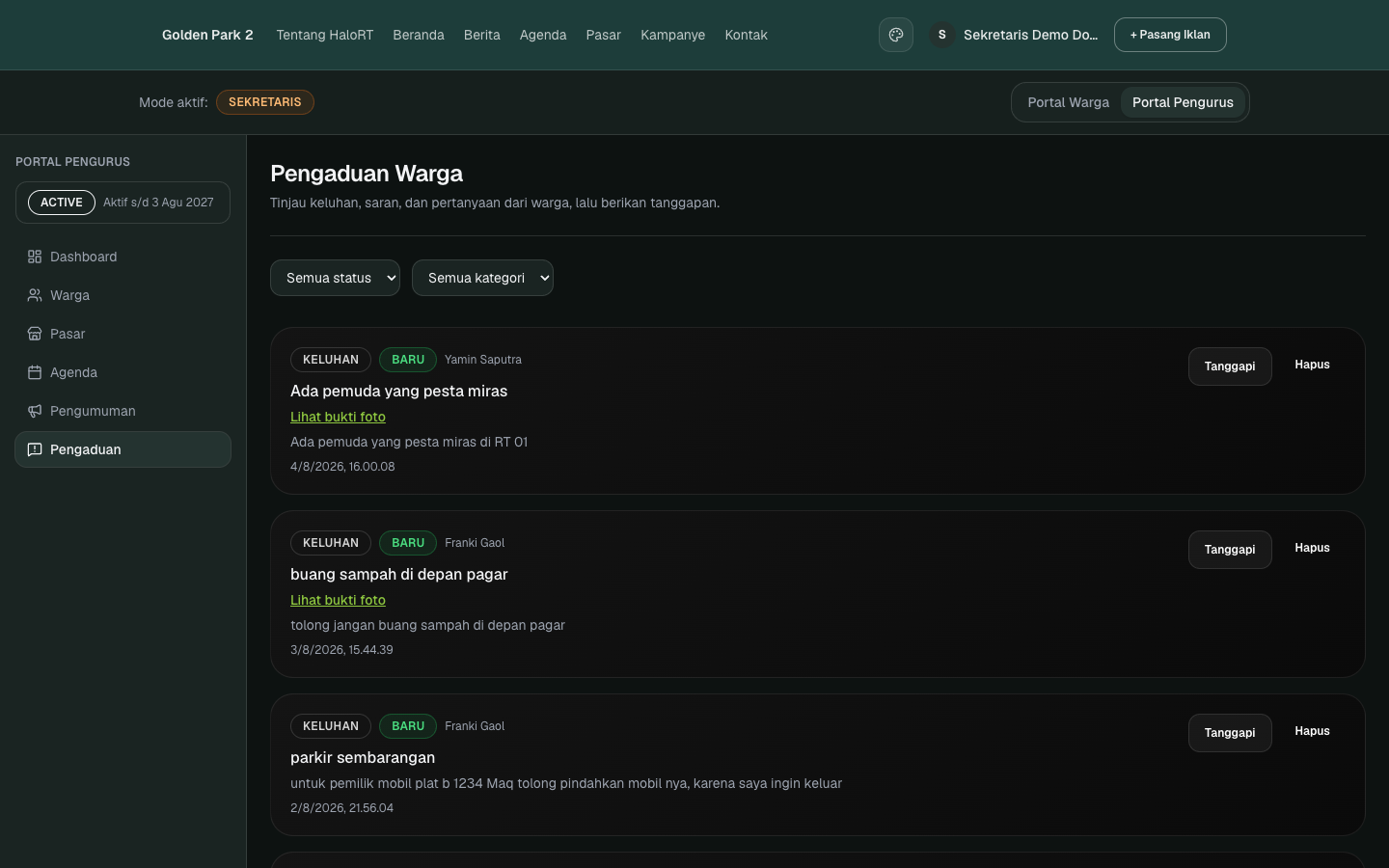This screenshot has height=868, width=1389.
Task: Click the Warga people icon in sidebar
Action: coord(35,295)
